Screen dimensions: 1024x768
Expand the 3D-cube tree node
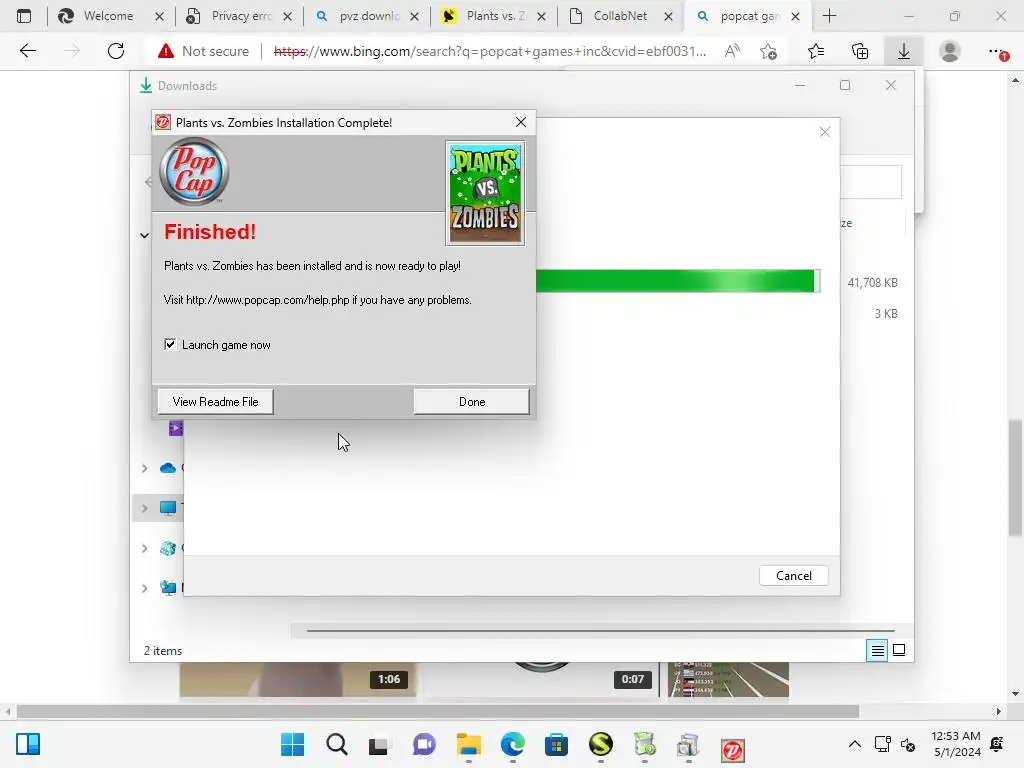coord(144,549)
